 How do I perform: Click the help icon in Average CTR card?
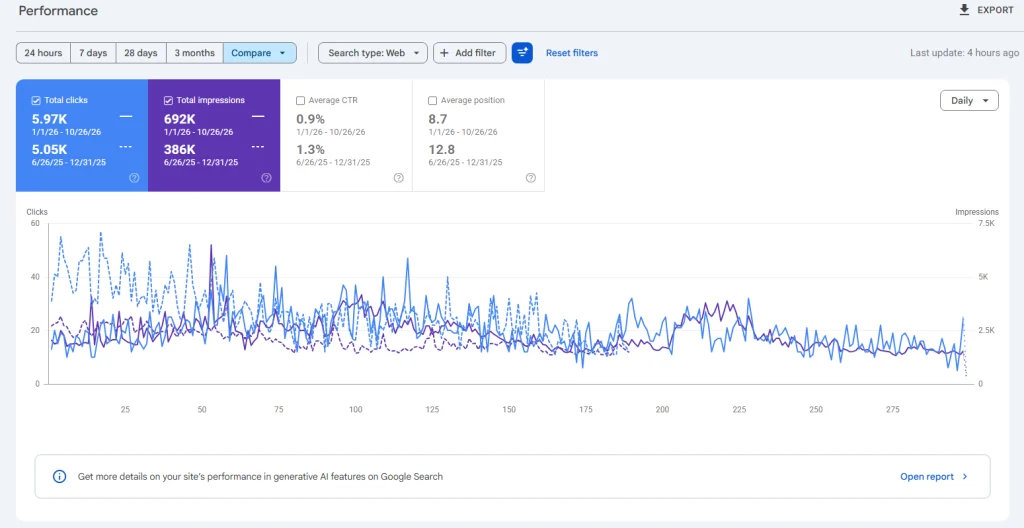click(x=398, y=178)
